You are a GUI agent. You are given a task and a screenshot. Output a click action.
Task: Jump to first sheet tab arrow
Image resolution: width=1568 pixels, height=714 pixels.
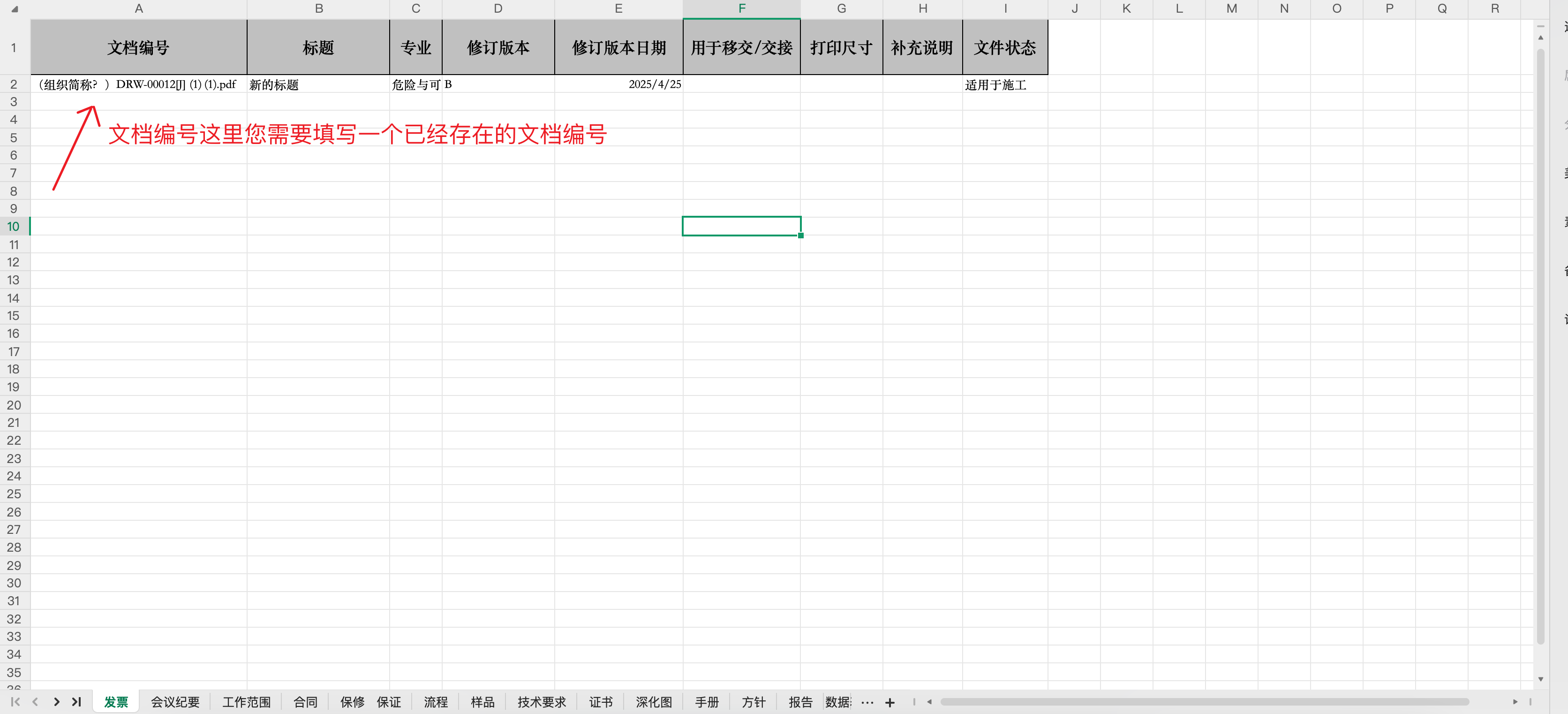pos(15,702)
